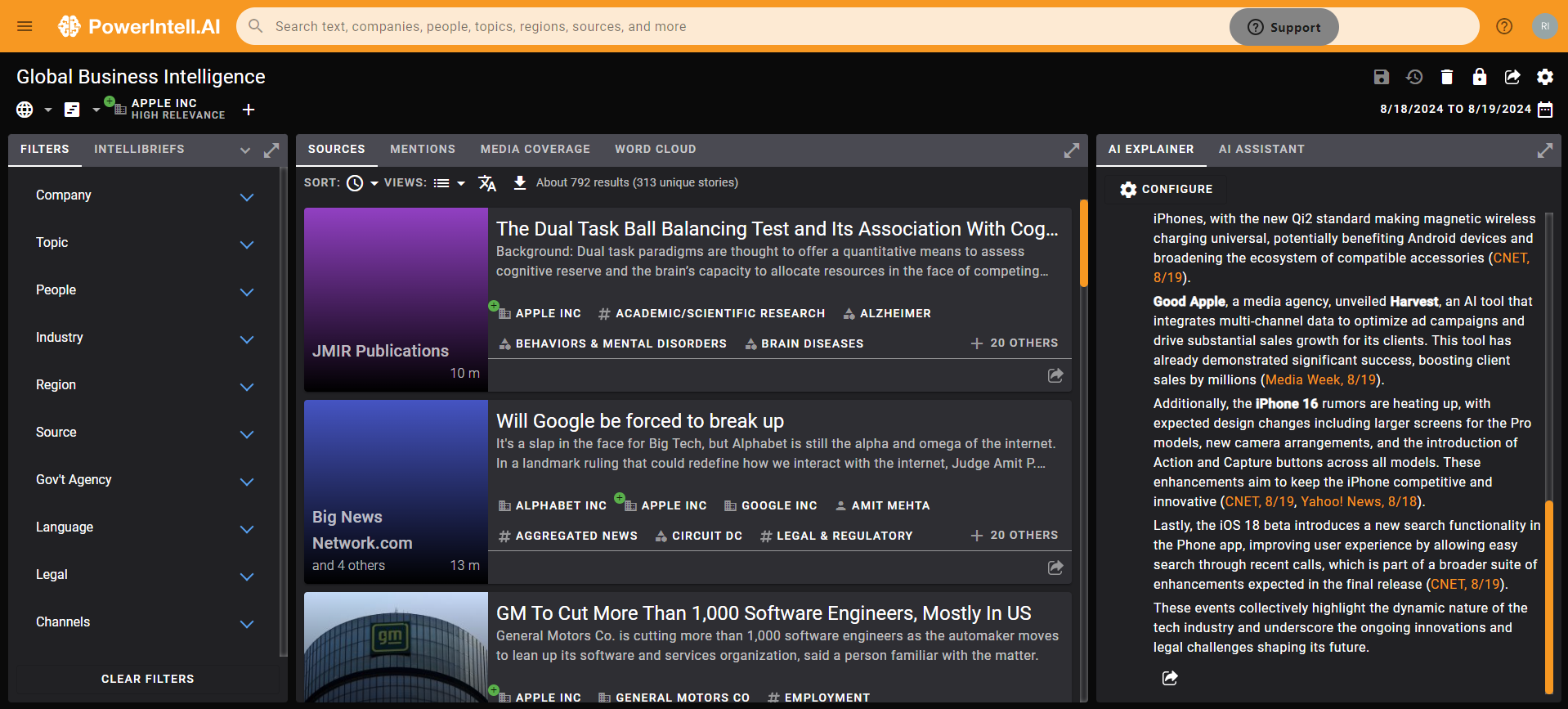1568x709 pixels.
Task: Open the date range calendar picker
Action: click(x=1545, y=110)
